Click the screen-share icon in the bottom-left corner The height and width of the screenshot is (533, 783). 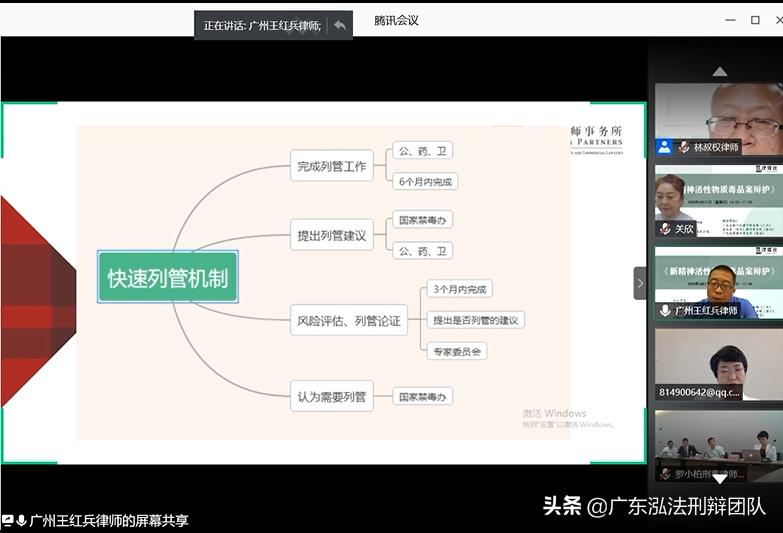click(7, 521)
